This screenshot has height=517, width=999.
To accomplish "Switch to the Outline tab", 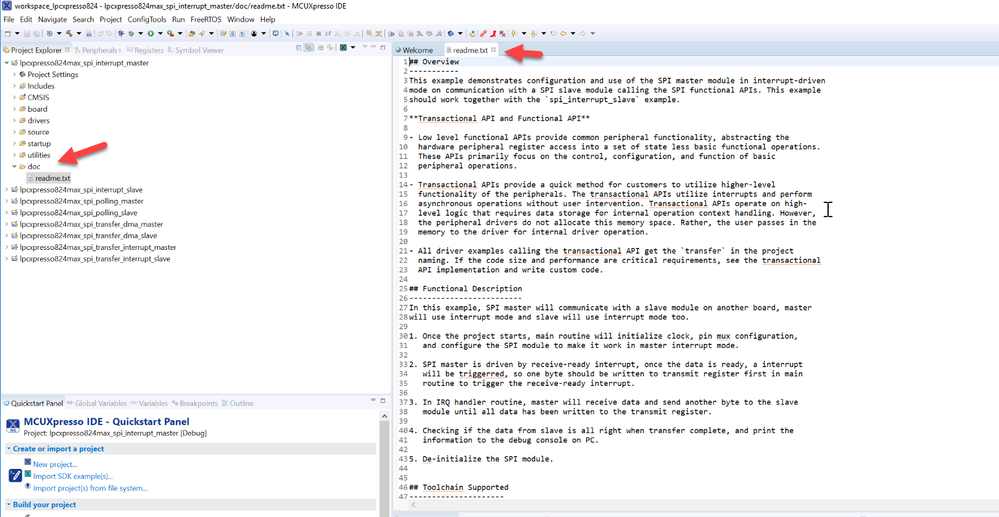I will pos(238,403).
